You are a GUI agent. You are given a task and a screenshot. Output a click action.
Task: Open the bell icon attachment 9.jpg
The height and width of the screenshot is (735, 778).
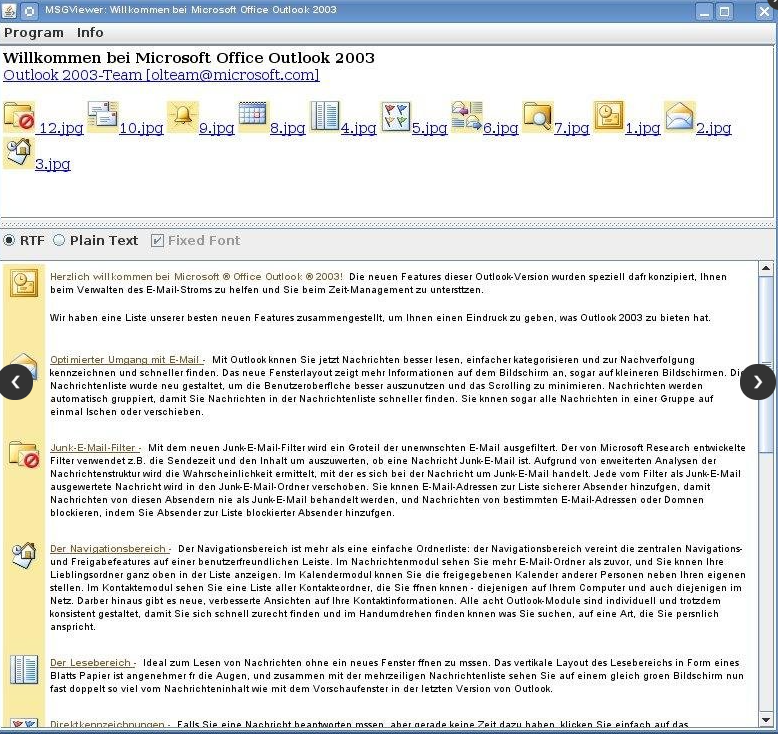183,117
